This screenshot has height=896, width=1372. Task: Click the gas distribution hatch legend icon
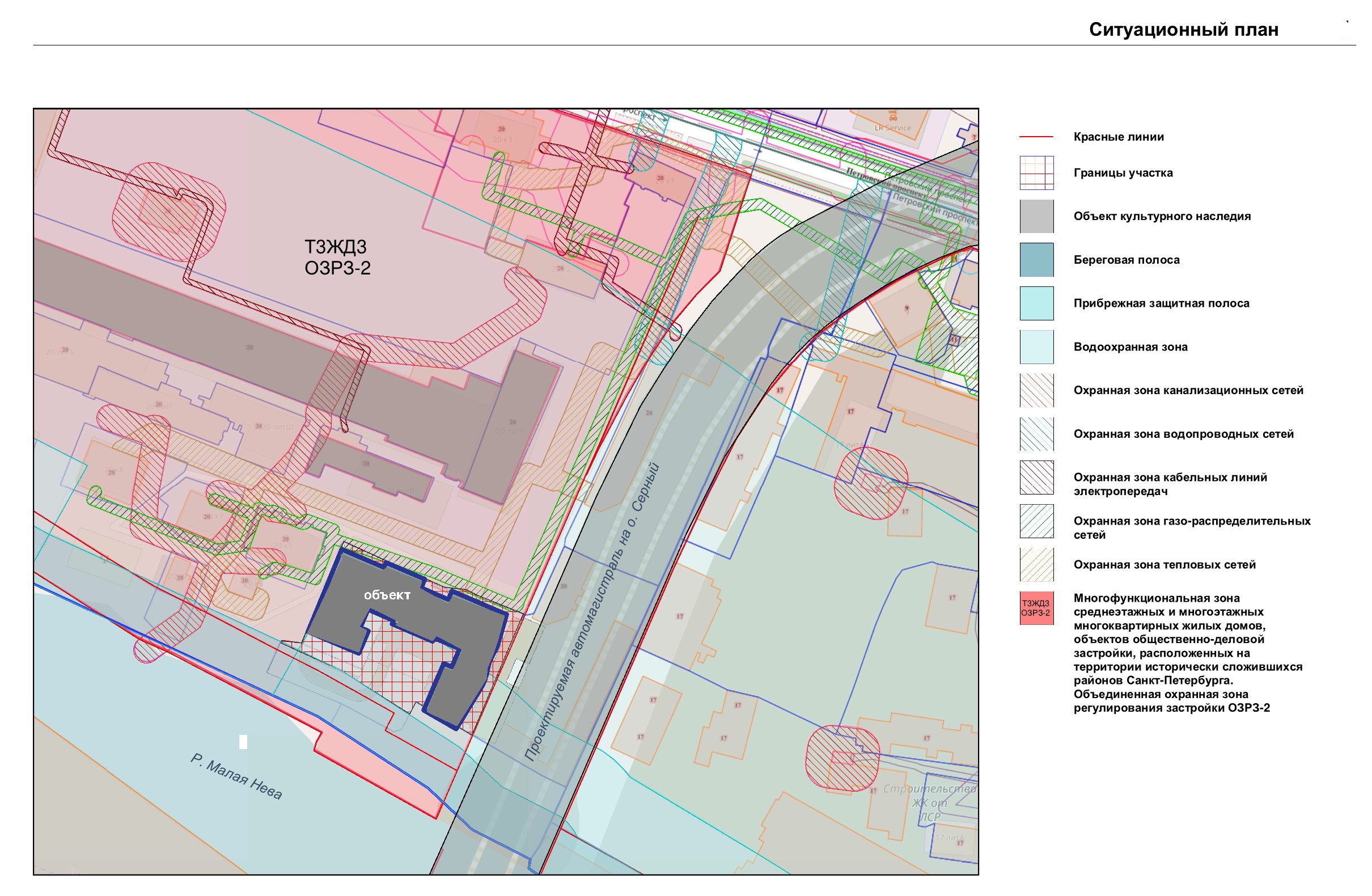pos(1036,521)
